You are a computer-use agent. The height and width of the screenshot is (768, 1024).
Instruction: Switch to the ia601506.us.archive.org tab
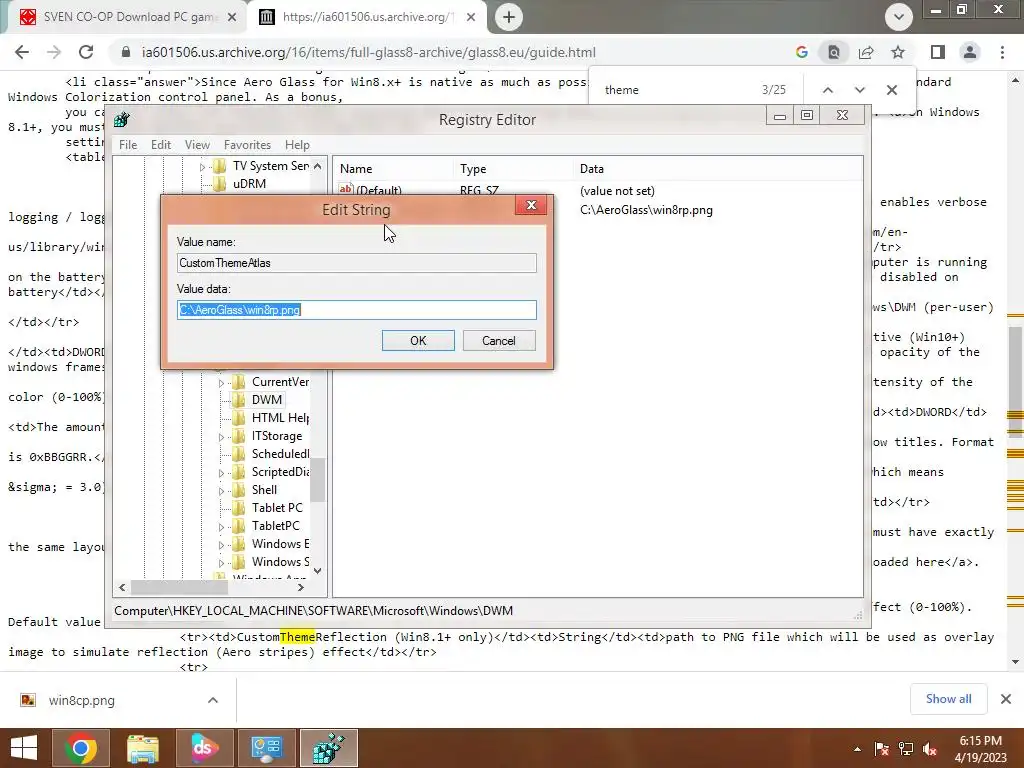(x=366, y=17)
